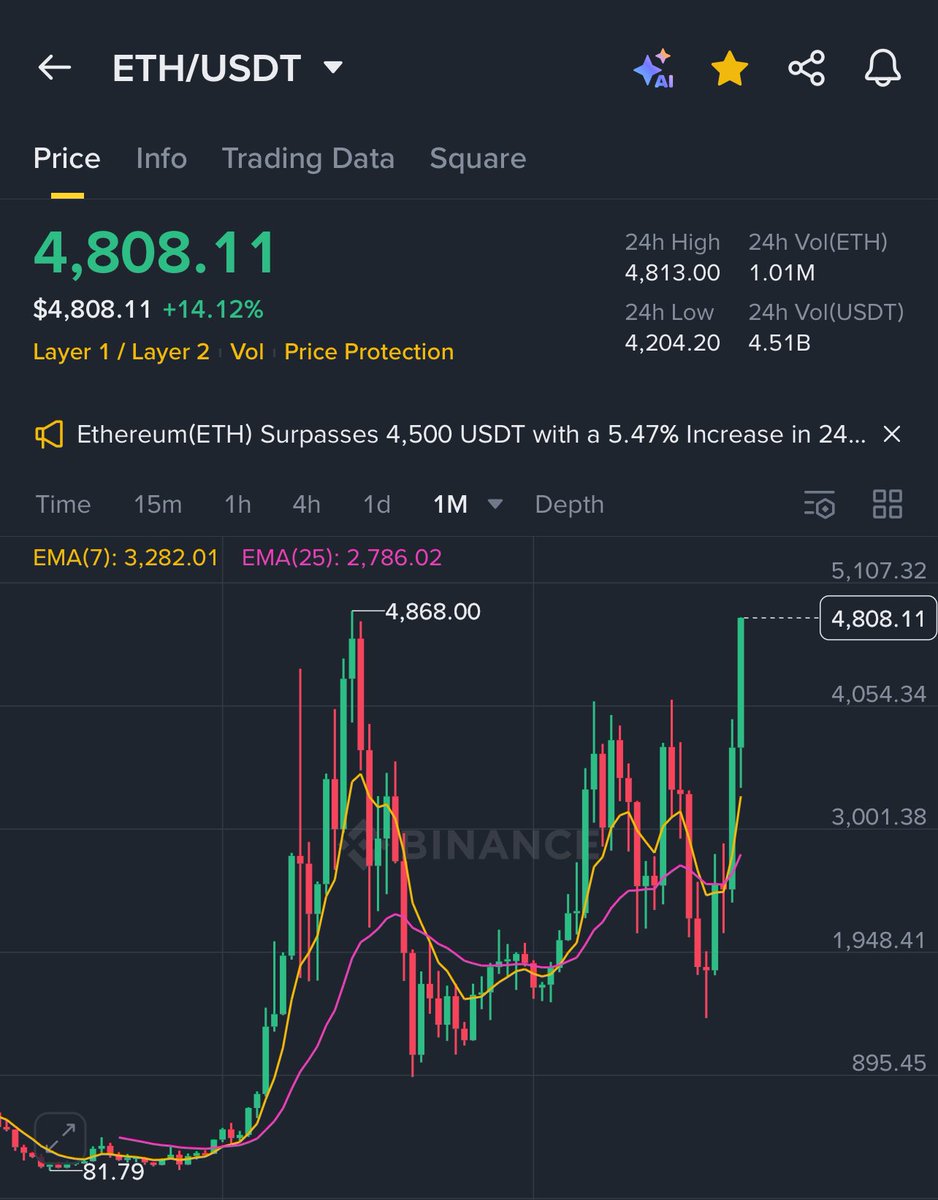This screenshot has height=1200, width=938.
Task: Switch to Depth chart
Action: pyautogui.click(x=569, y=505)
